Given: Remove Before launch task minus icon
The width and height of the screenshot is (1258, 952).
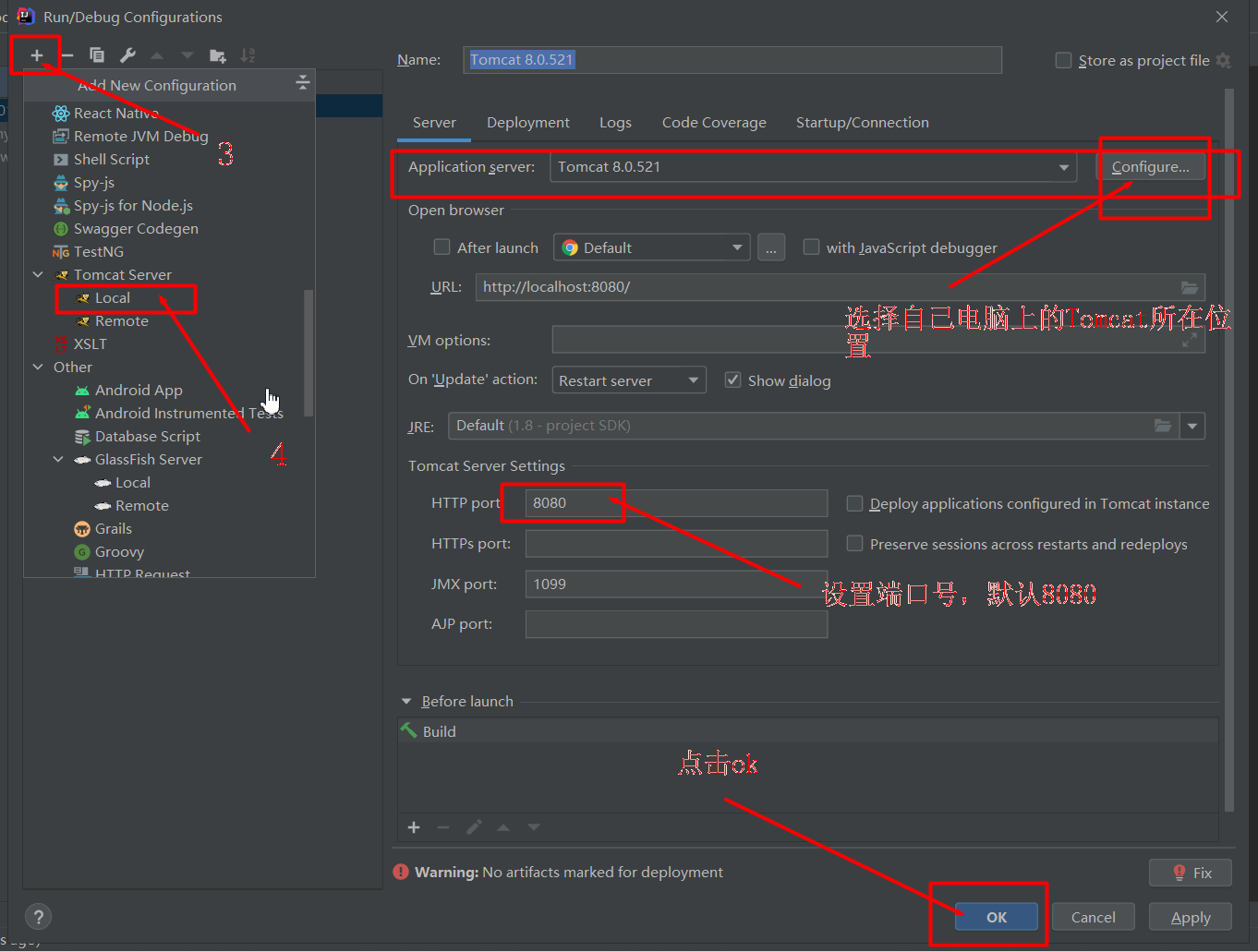Looking at the screenshot, I should (x=443, y=827).
